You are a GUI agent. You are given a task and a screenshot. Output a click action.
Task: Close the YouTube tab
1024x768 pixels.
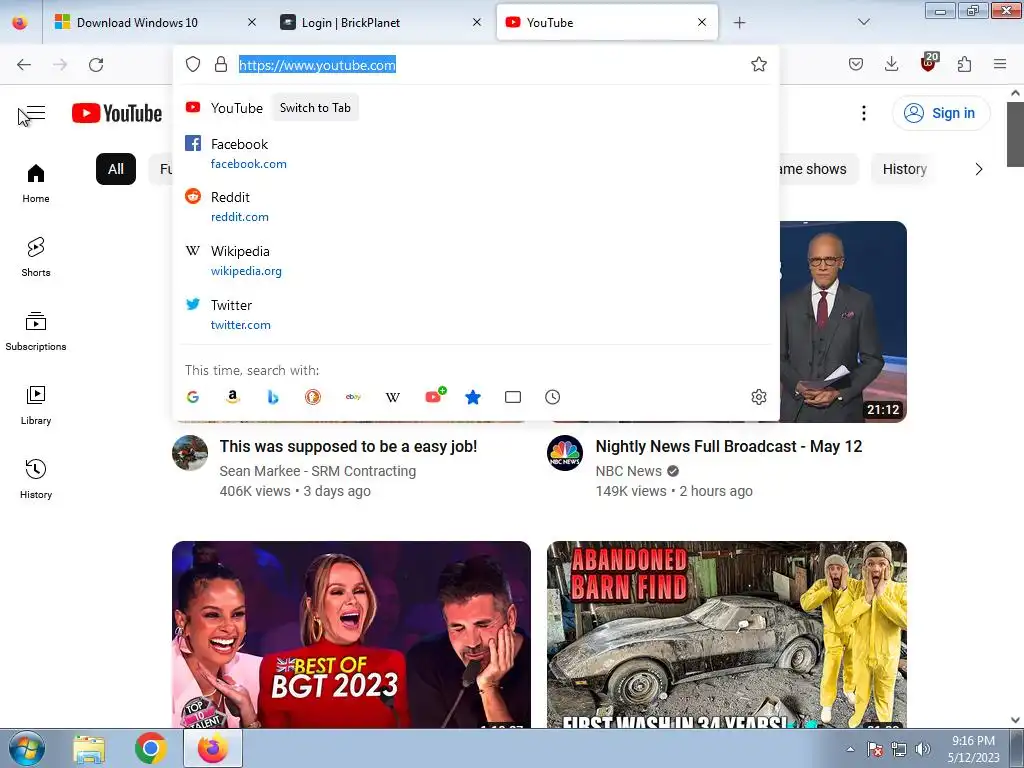[x=701, y=22]
